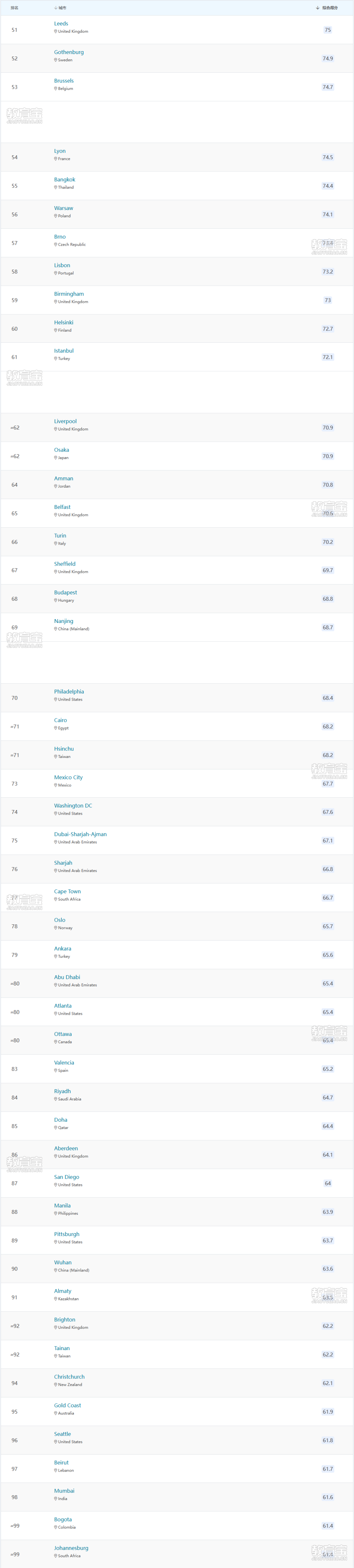
Task: Click location pin beside Kazakhstan
Action: pos(55,1299)
